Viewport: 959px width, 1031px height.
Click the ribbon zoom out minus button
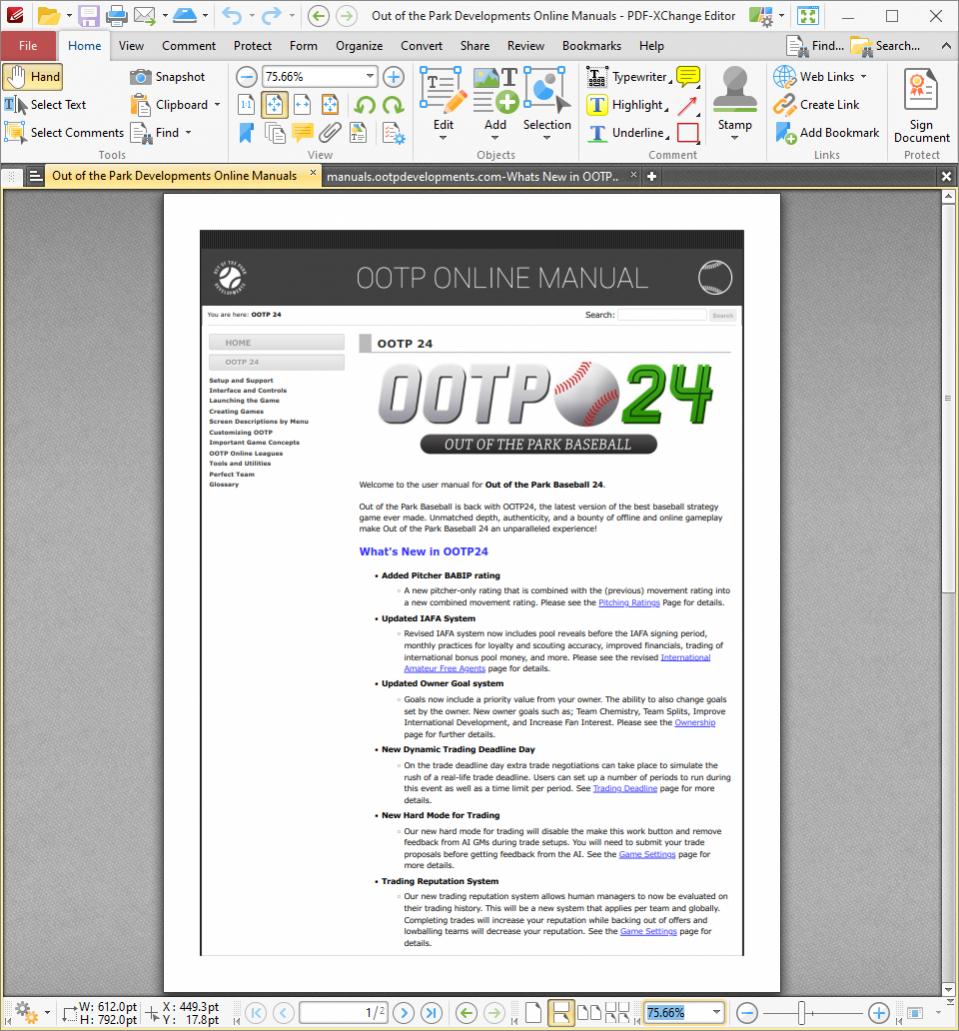247,77
